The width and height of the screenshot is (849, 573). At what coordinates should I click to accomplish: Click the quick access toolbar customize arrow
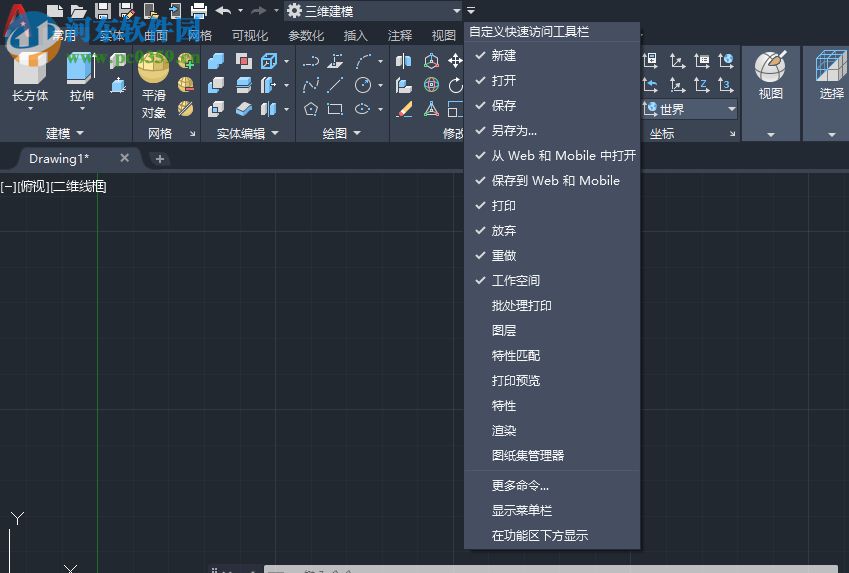[471, 10]
